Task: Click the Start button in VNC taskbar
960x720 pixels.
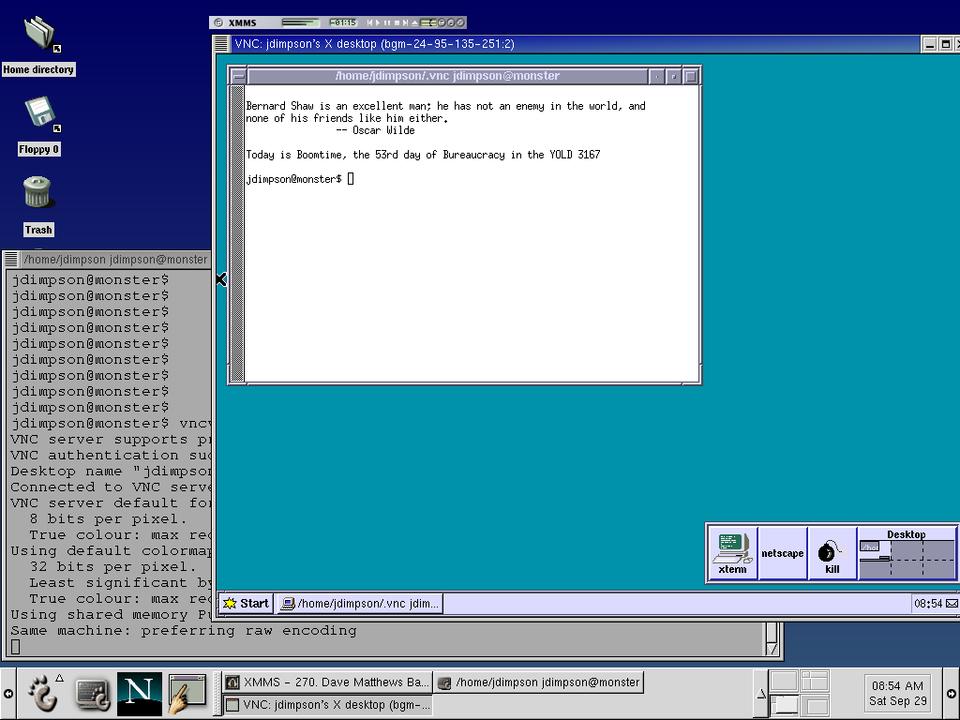Action: click(x=246, y=603)
